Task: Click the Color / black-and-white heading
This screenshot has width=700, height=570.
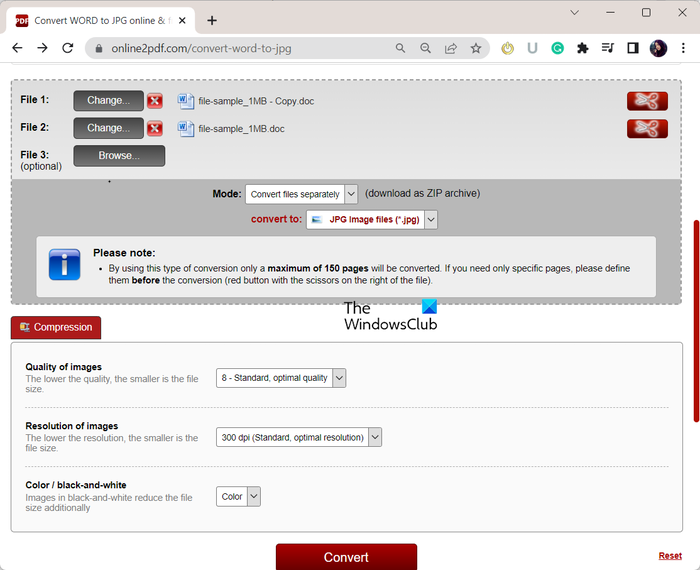Action: click(76, 485)
